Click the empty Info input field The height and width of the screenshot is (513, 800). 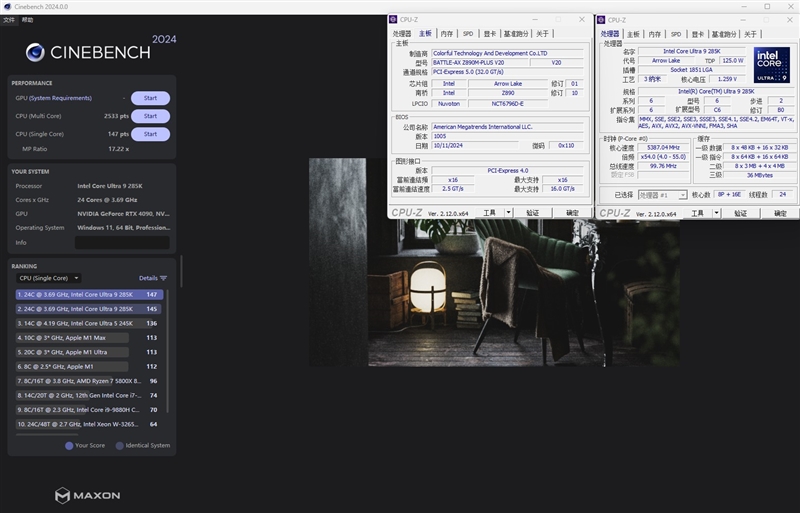pyautogui.click(x=122, y=242)
